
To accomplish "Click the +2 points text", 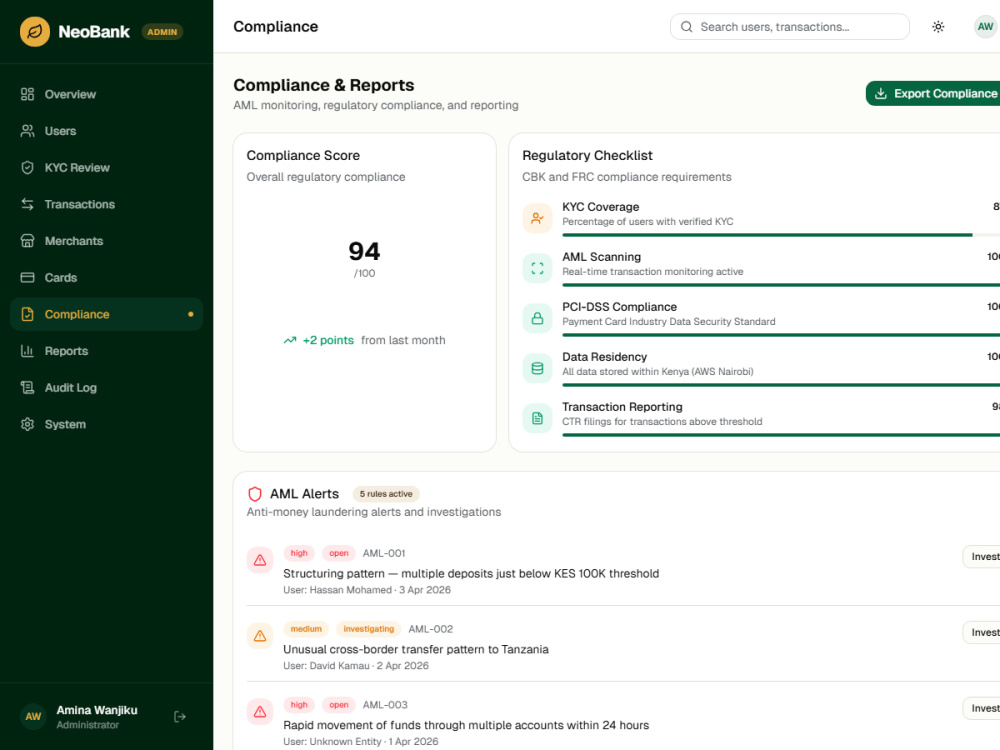I will (x=328, y=341).
